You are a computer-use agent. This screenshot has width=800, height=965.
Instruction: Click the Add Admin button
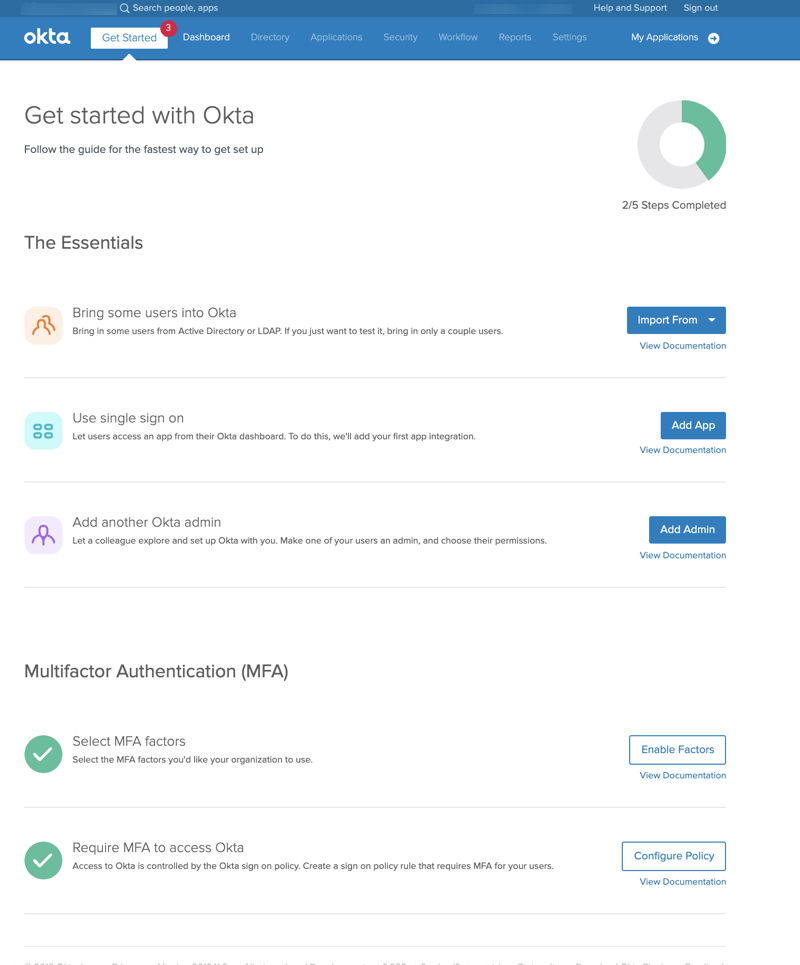(x=687, y=529)
